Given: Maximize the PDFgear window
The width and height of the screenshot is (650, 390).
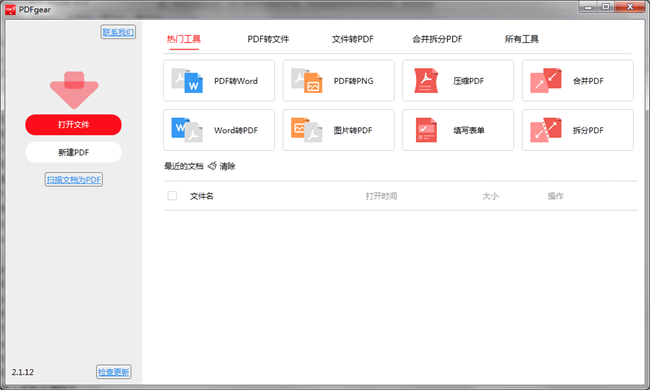Looking at the screenshot, I should tap(606, 7).
